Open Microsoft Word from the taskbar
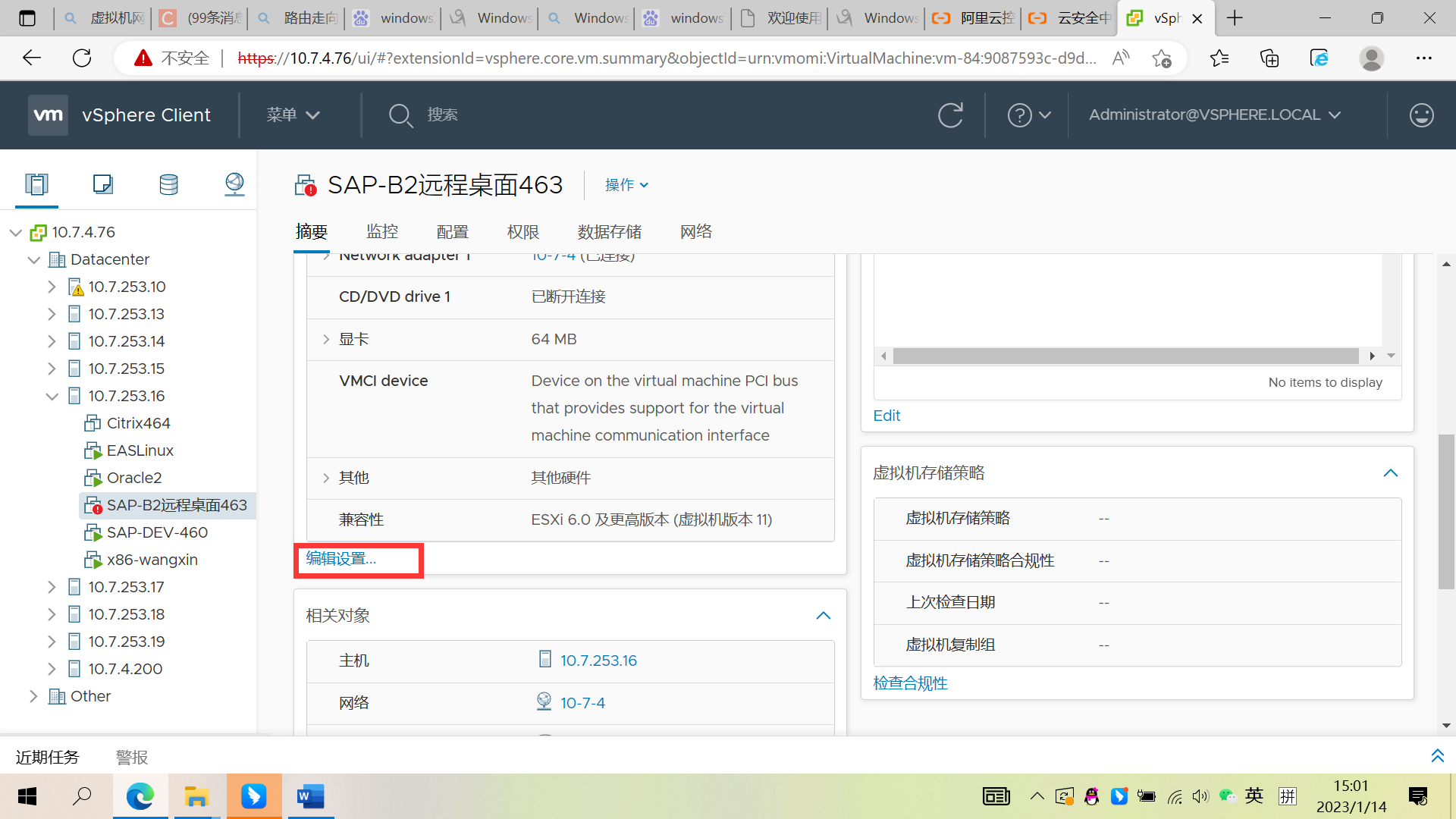1456x819 pixels. (310, 796)
